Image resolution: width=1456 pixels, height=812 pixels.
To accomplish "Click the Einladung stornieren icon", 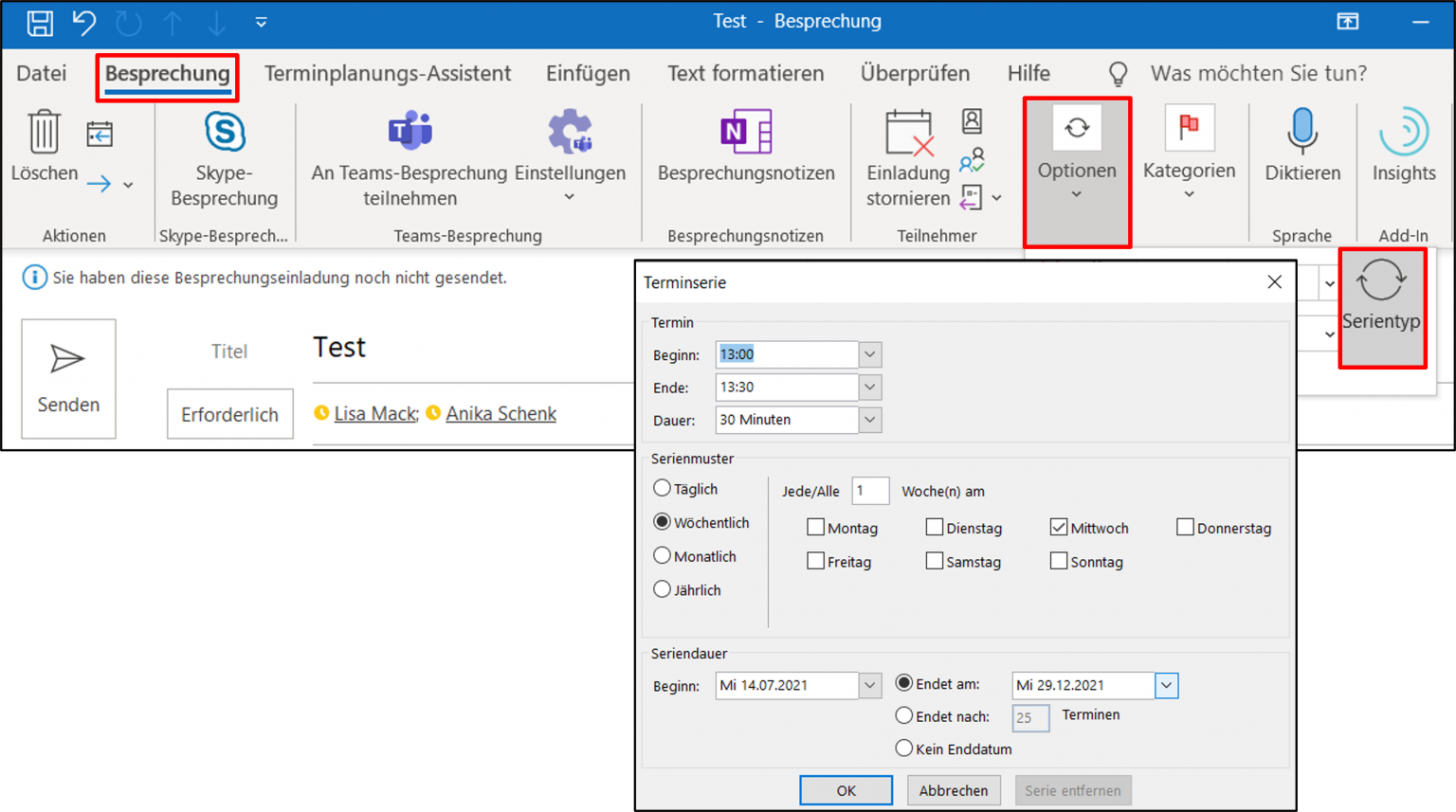I will pyautogui.click(x=908, y=134).
